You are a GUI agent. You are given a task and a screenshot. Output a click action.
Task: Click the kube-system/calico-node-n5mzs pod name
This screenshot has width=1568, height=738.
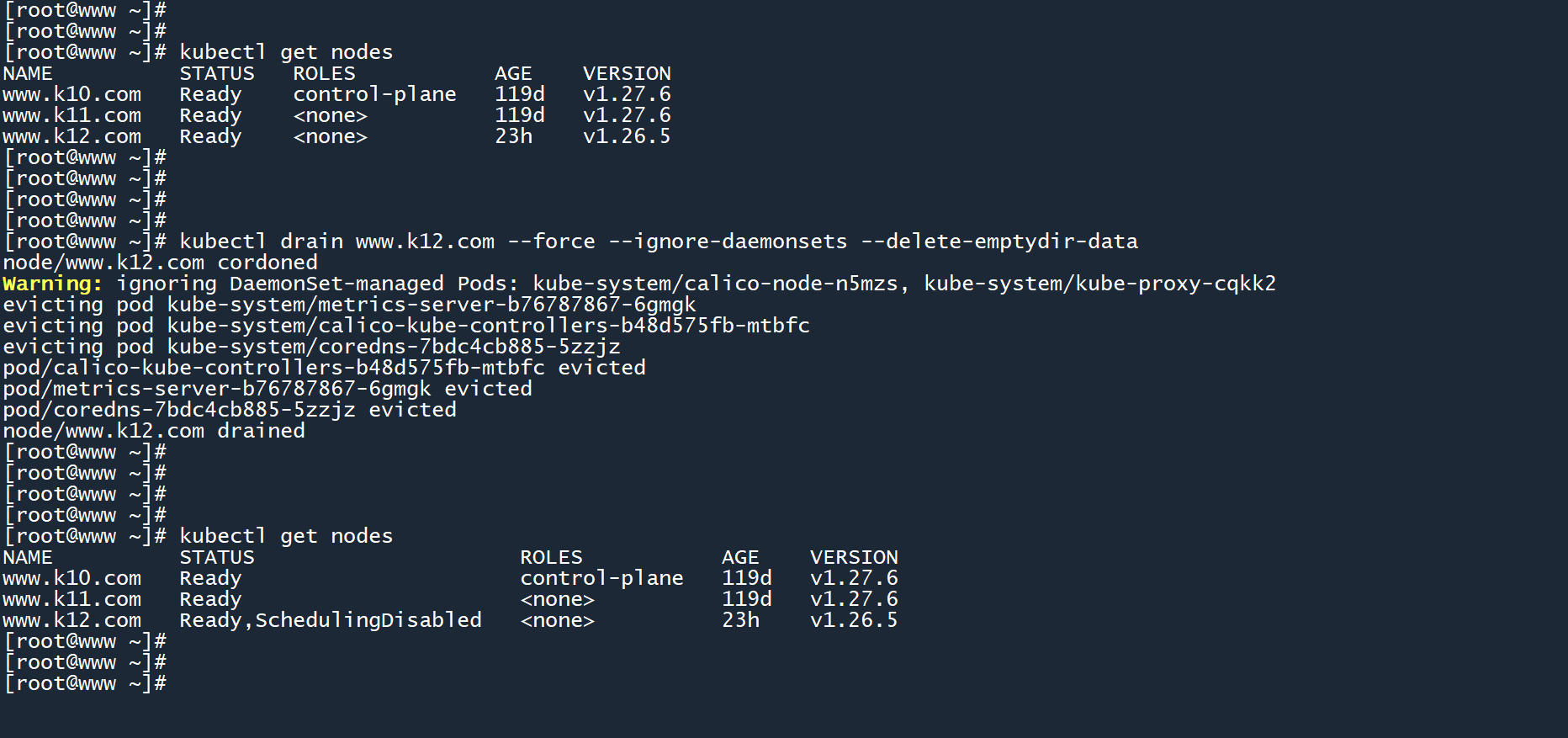tap(715, 284)
